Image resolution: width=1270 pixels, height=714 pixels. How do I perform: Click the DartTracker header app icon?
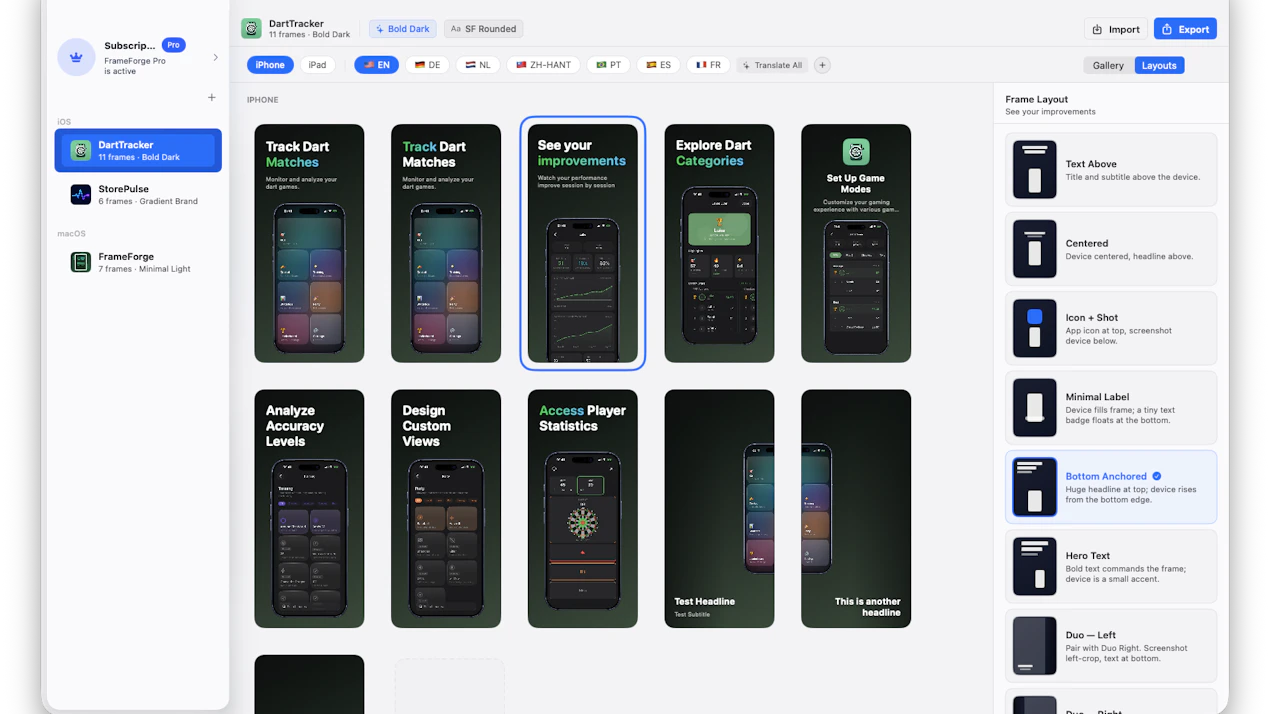point(251,29)
